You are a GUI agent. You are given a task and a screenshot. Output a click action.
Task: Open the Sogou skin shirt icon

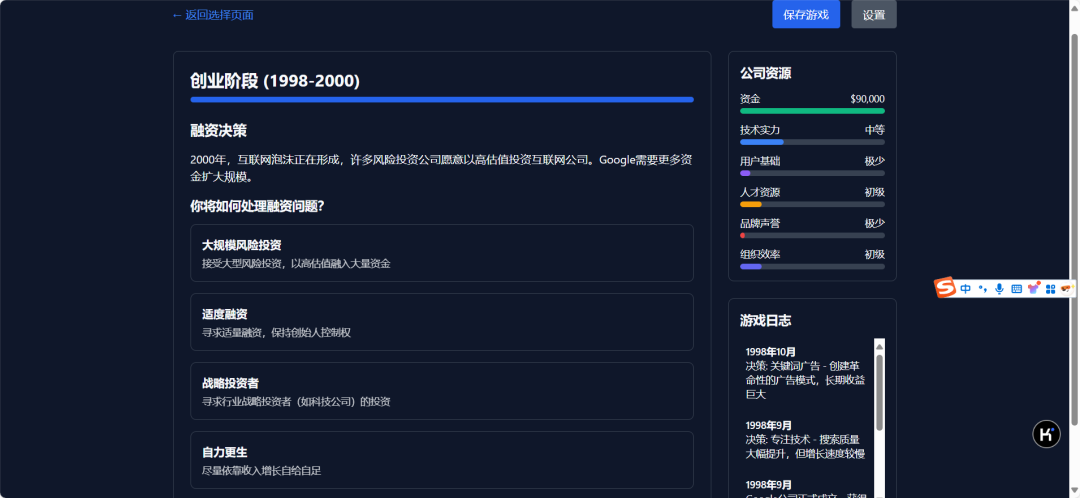(1033, 289)
